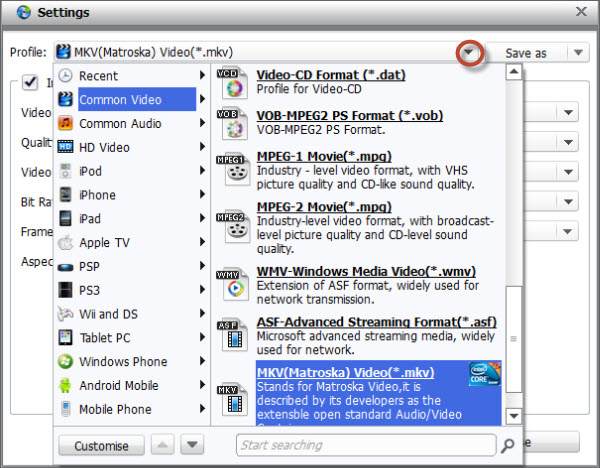Screen dimensions: 600x468
Task: Close the Settings dialog
Action: click(581, 11)
